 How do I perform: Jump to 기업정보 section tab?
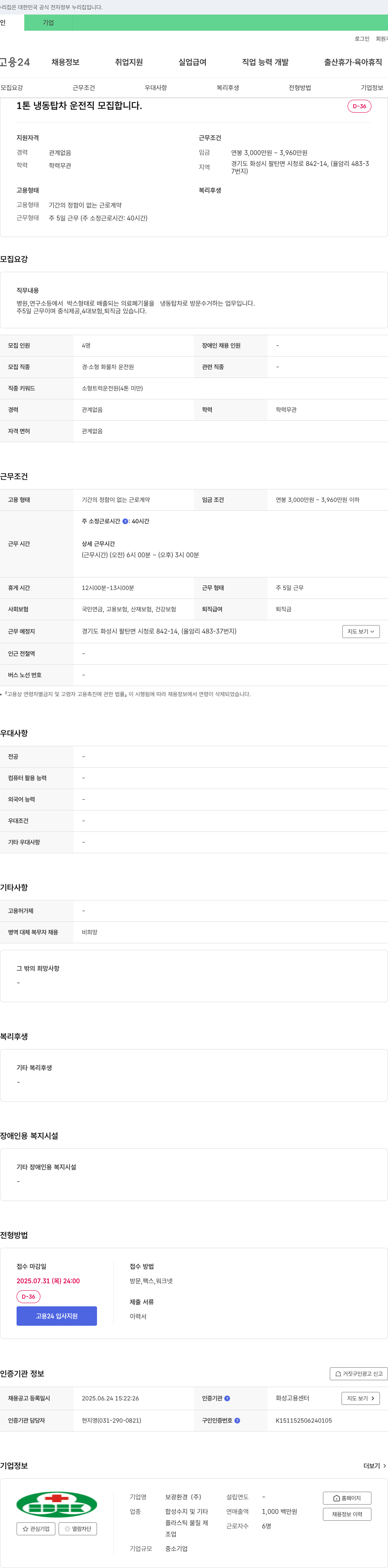click(371, 88)
